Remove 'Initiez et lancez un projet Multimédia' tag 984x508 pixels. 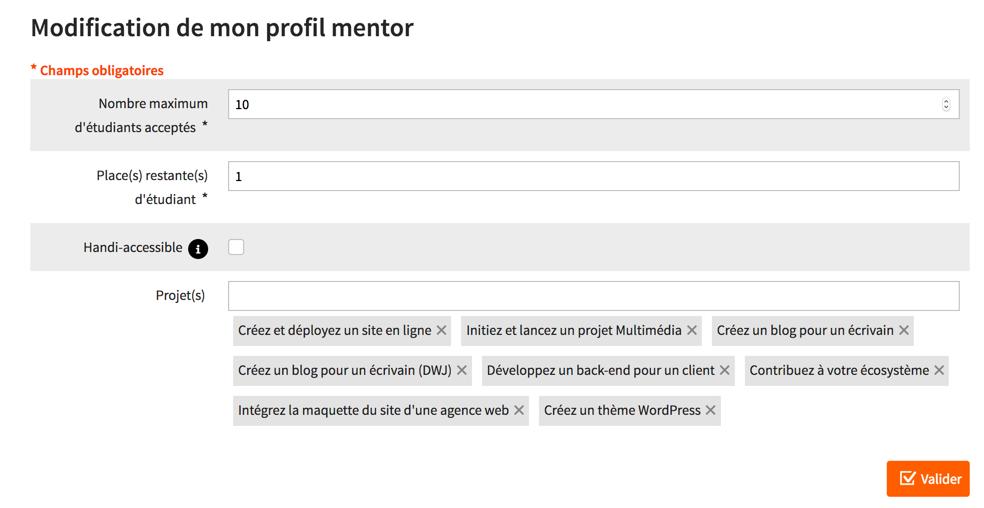(692, 330)
